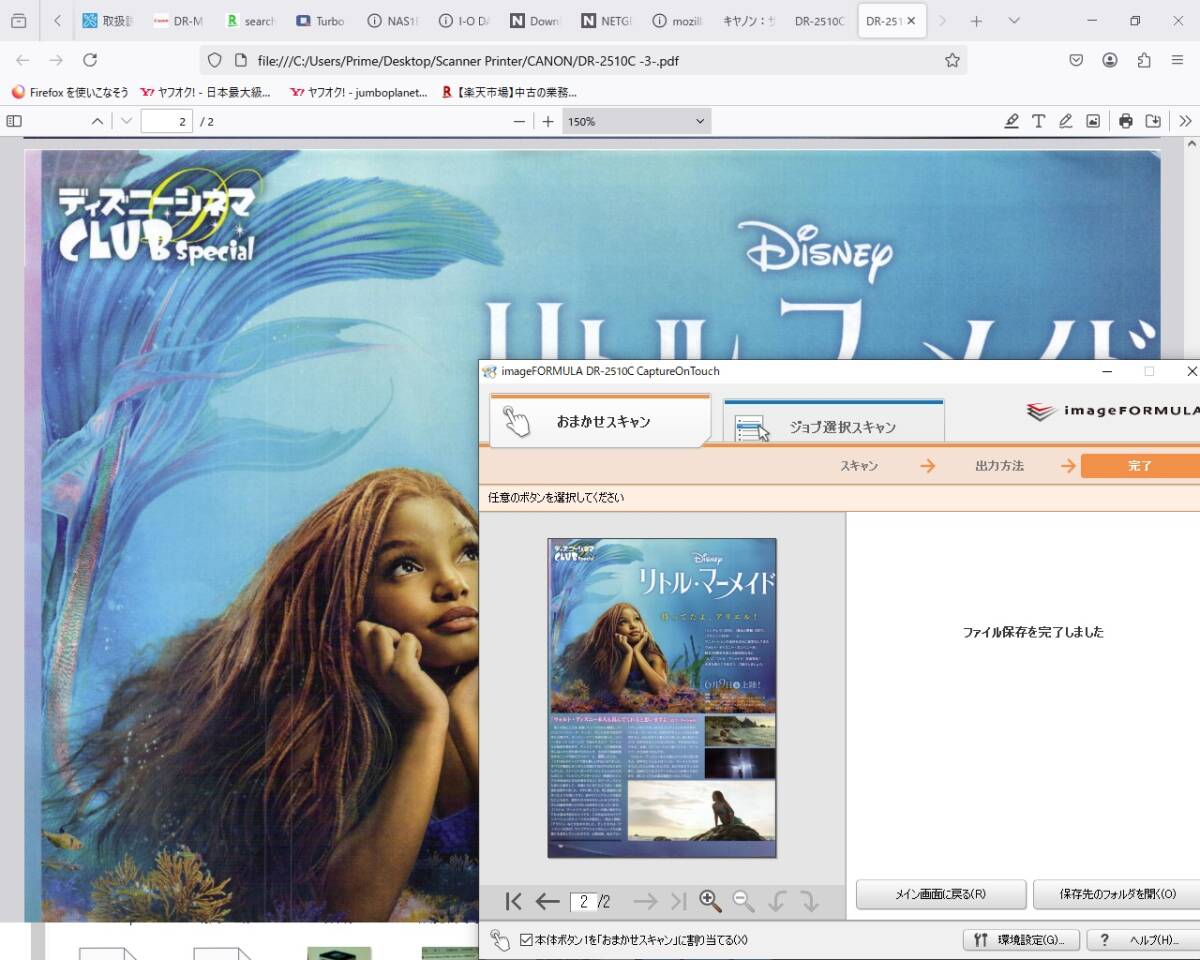Zoom in on the scan preview
This screenshot has width=1200, height=960.
click(711, 901)
